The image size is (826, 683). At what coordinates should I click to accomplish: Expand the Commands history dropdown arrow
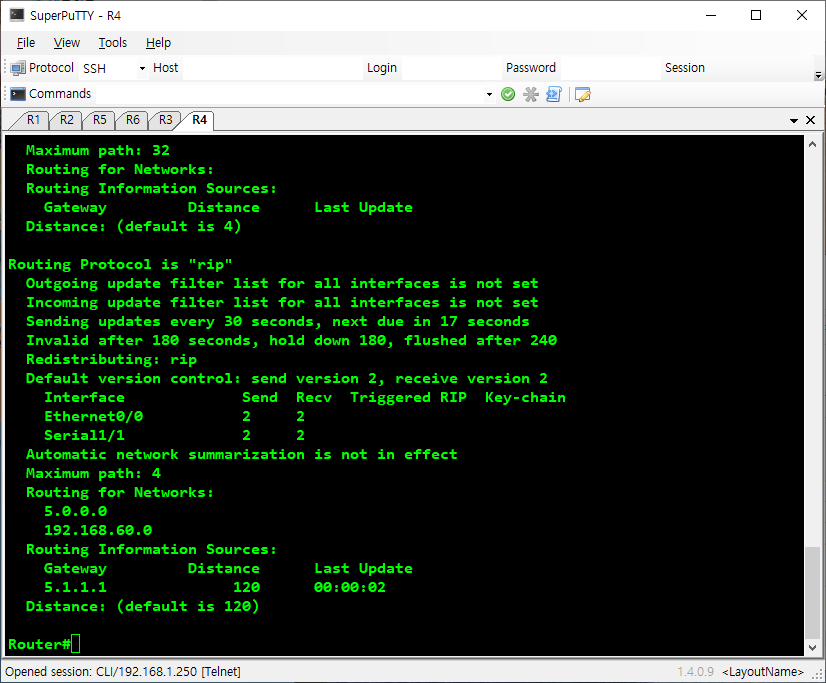[489, 95]
